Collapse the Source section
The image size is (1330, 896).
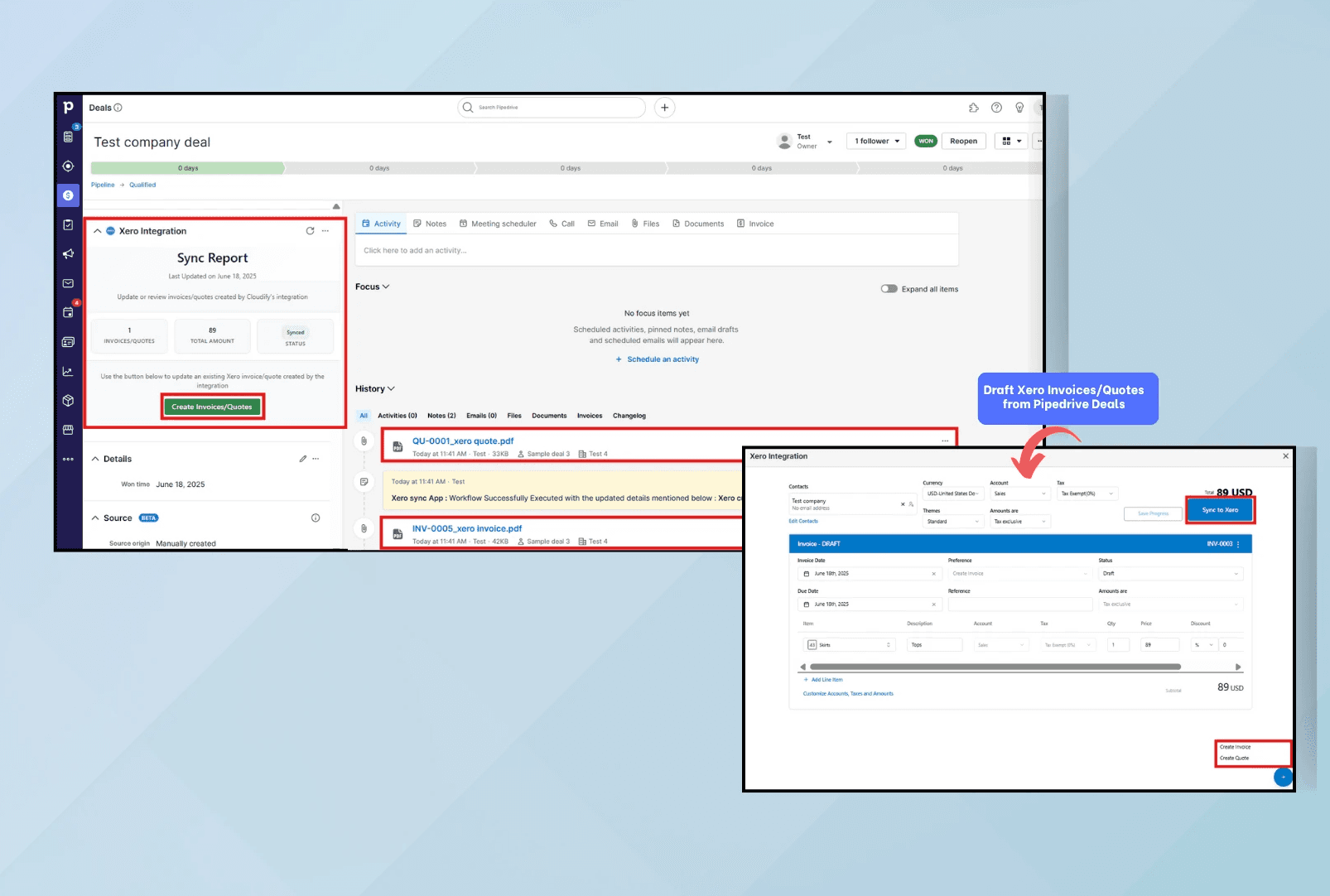(x=95, y=518)
